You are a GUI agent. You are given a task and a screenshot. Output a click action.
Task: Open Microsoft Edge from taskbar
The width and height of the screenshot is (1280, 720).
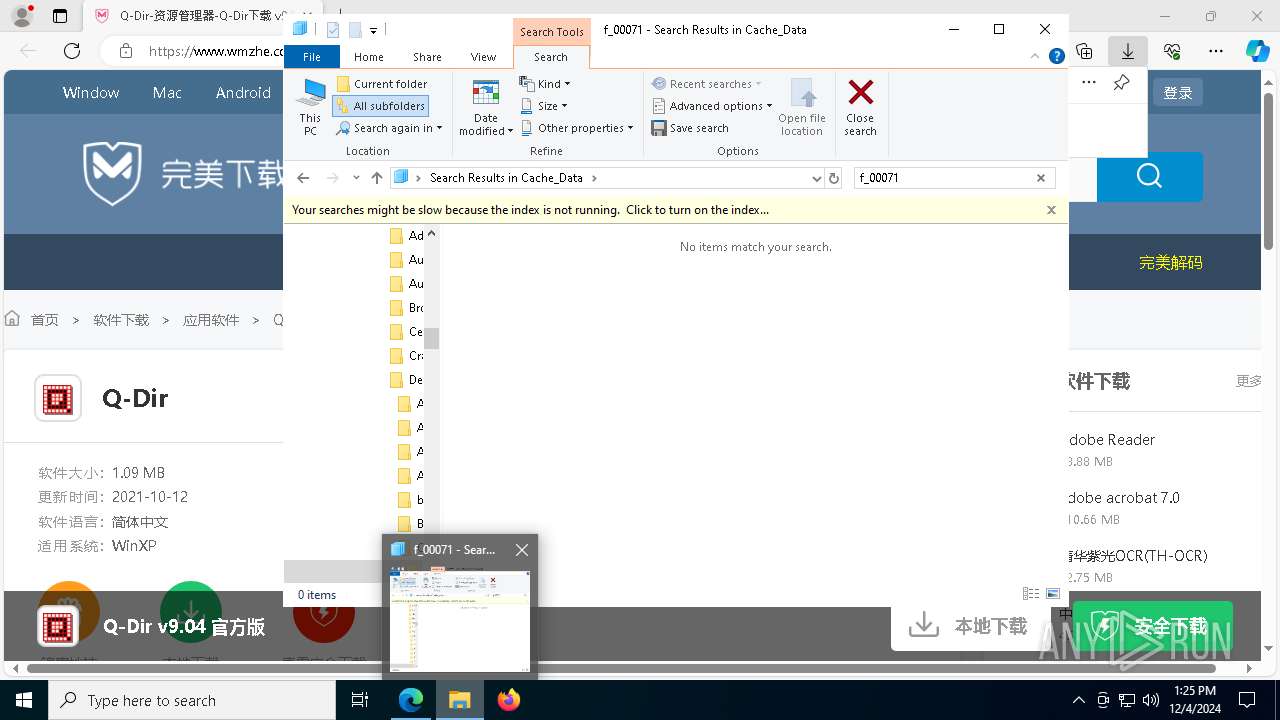tap(411, 700)
